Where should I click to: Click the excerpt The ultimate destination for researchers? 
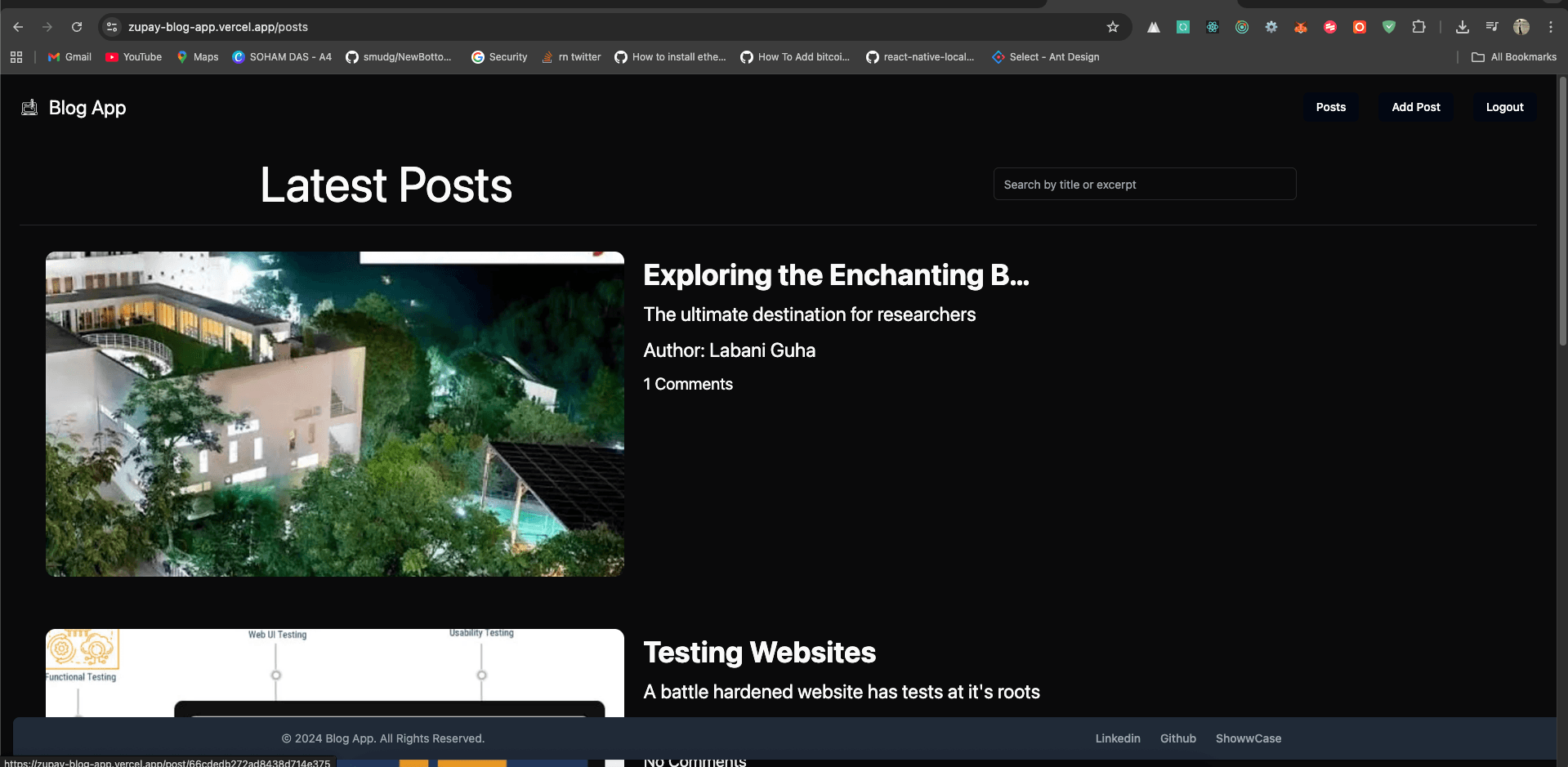pos(810,314)
